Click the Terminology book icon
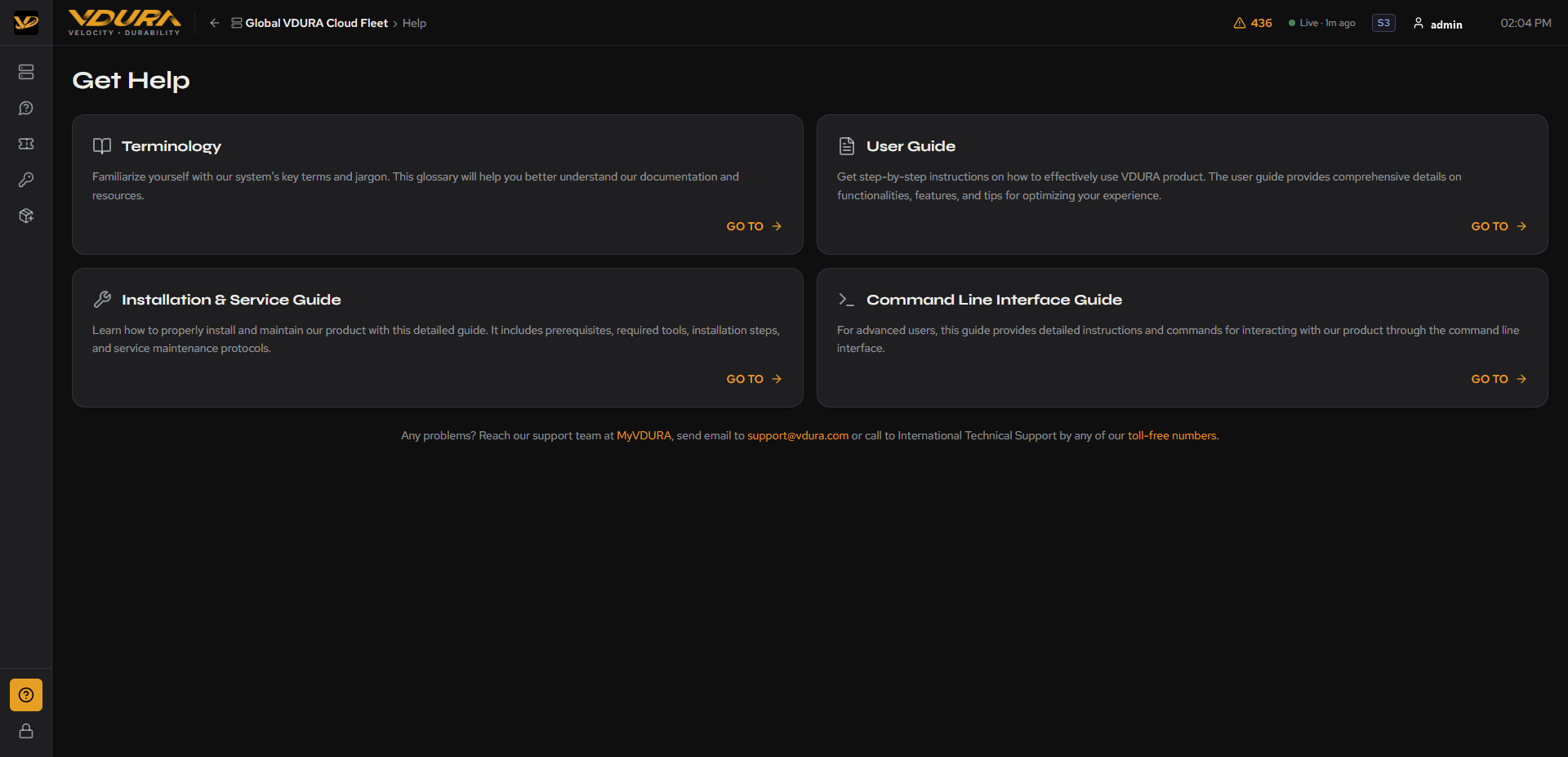Image resolution: width=1568 pixels, height=757 pixels. (102, 146)
